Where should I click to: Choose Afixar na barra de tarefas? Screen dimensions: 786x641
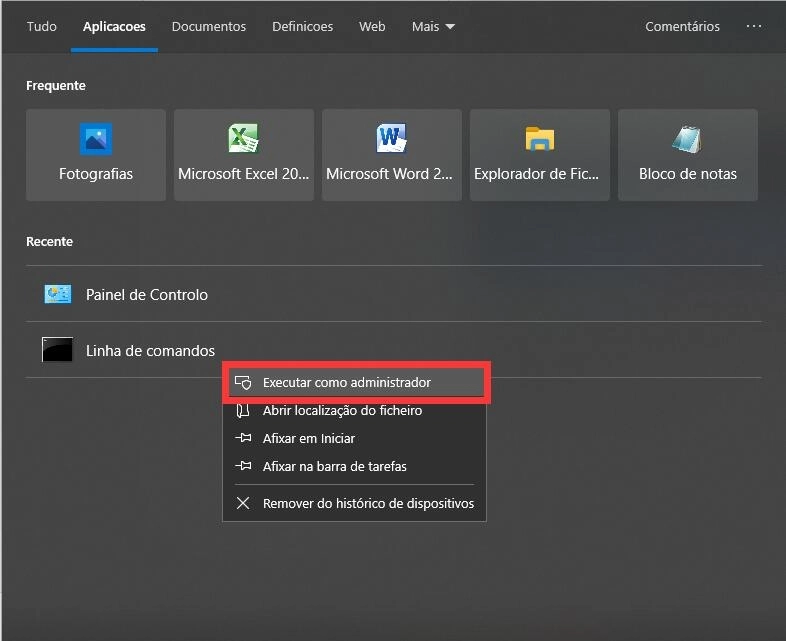click(334, 467)
